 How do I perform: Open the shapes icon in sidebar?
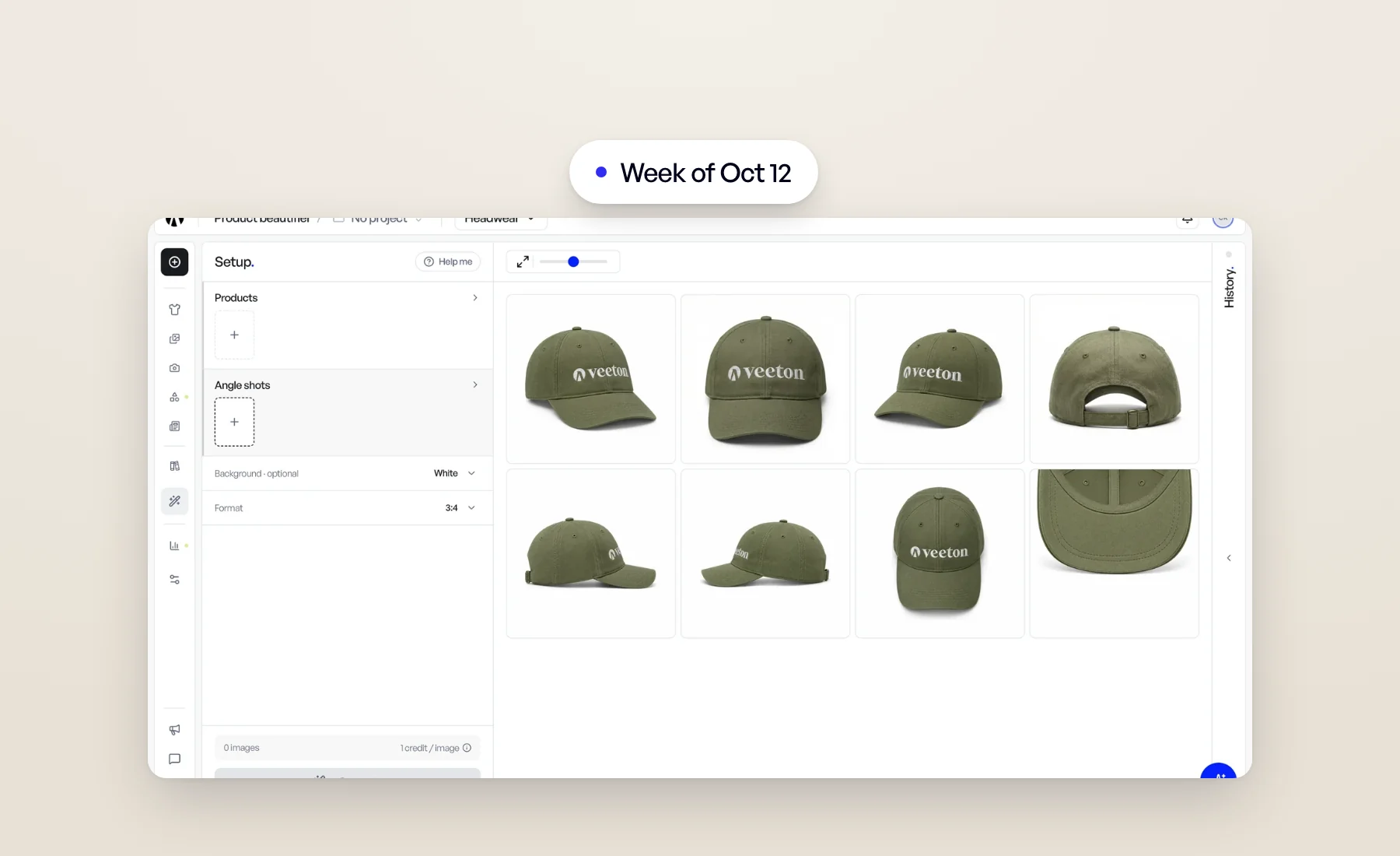point(174,397)
